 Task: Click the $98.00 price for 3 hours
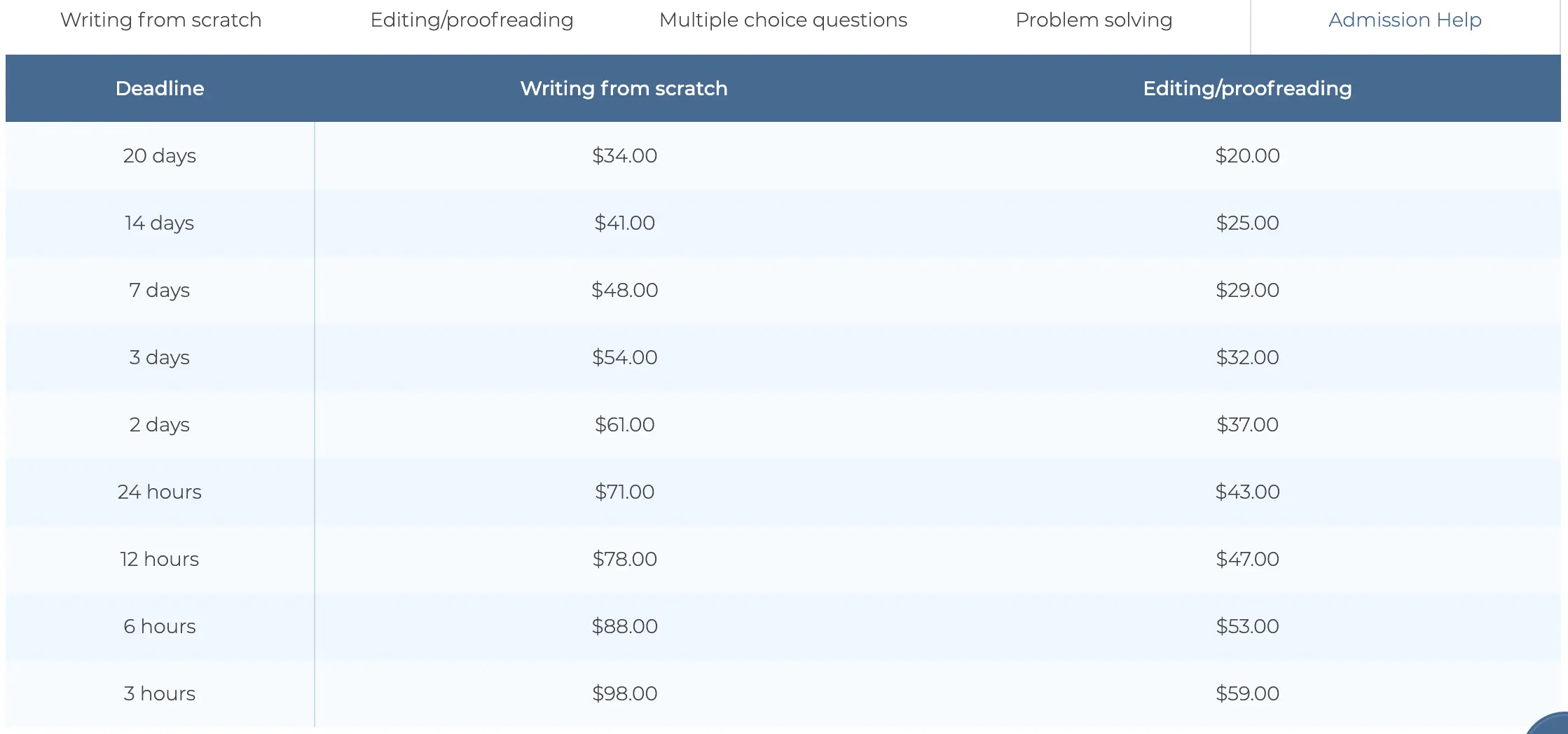tap(624, 693)
